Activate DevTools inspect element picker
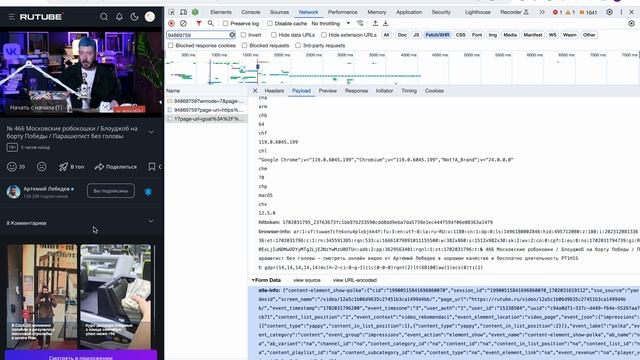Image resolution: width=640 pixels, height=360 pixels. [x=172, y=12]
